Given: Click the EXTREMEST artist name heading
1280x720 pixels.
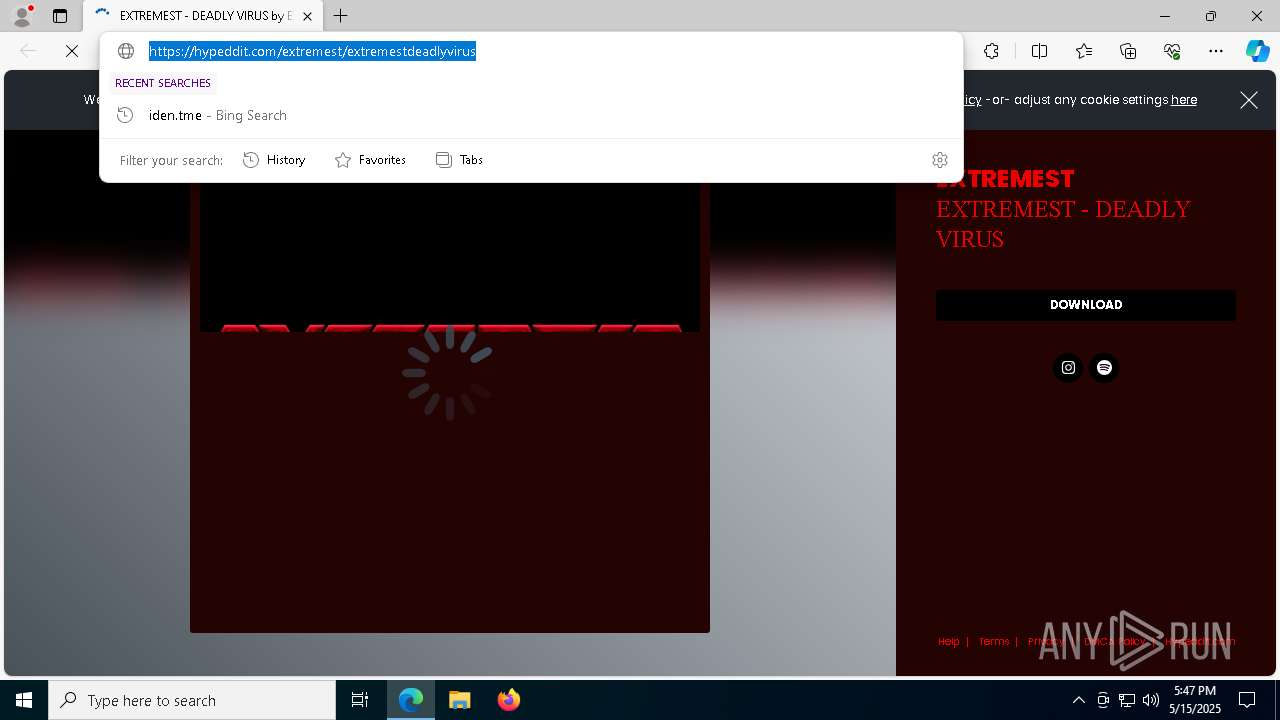Looking at the screenshot, I should (1005, 179).
